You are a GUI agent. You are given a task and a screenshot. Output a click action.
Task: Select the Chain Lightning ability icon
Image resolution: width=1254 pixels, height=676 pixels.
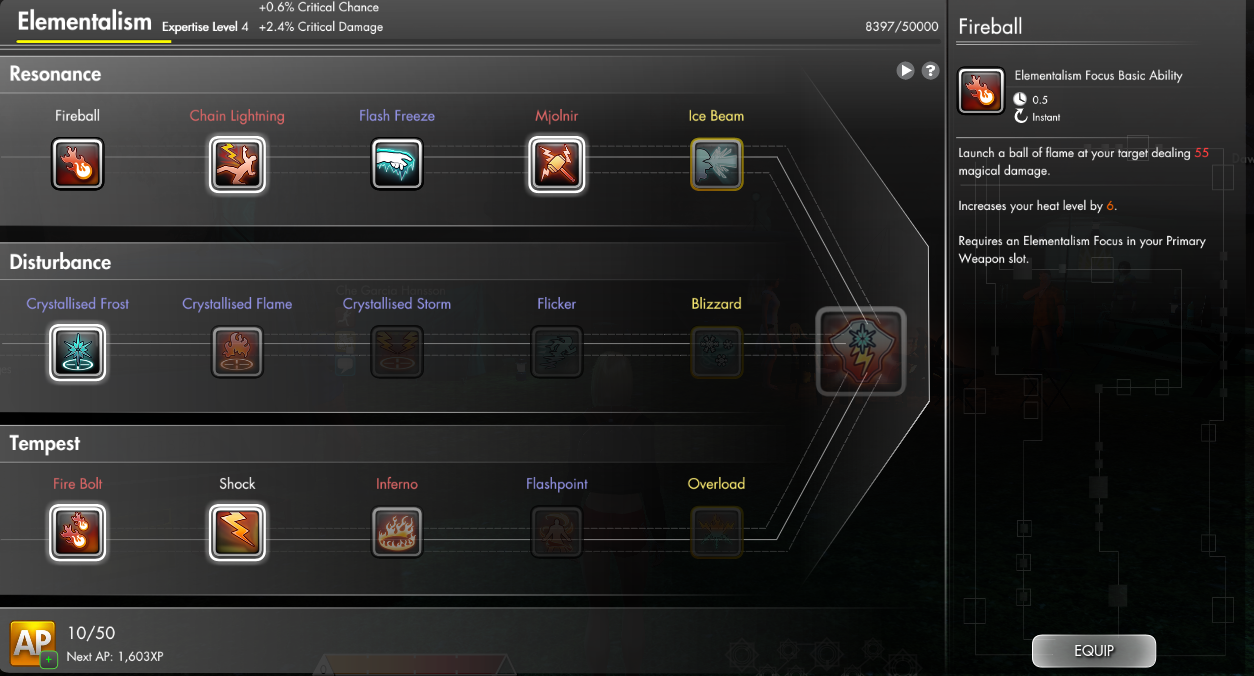click(x=237, y=164)
